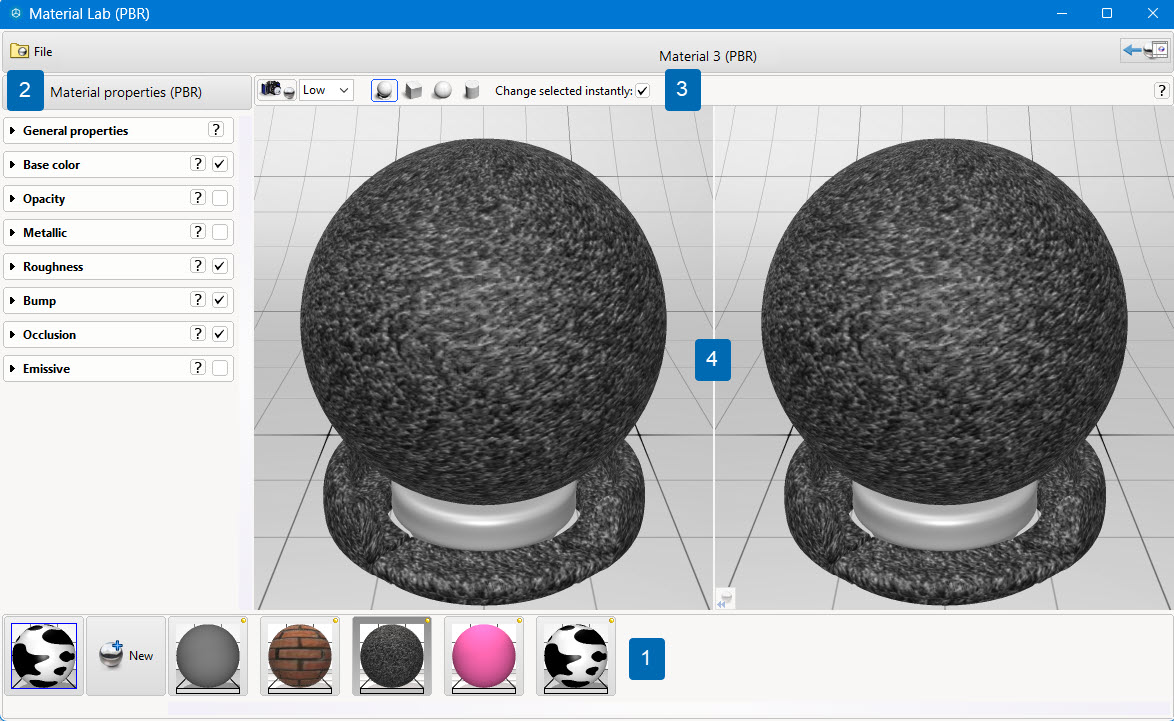Enable the Opacity checkbox
1174x721 pixels.
coord(219,198)
